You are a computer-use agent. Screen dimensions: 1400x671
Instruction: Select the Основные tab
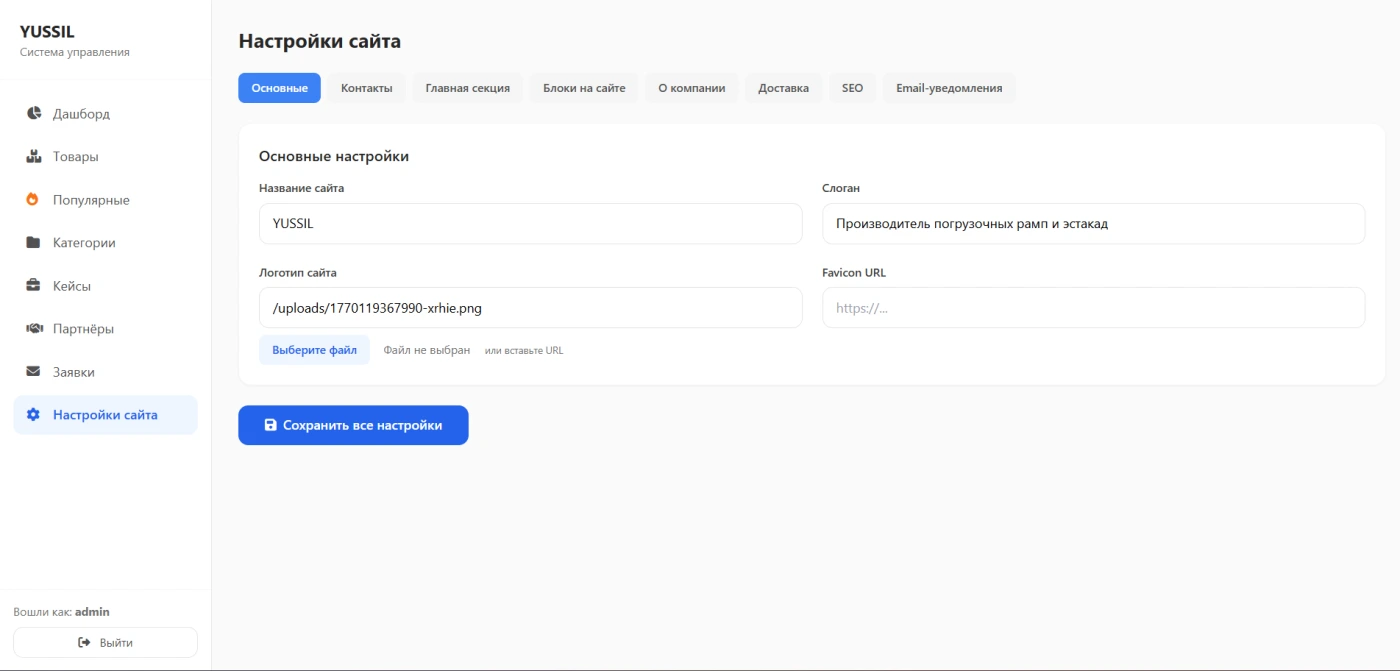[279, 88]
